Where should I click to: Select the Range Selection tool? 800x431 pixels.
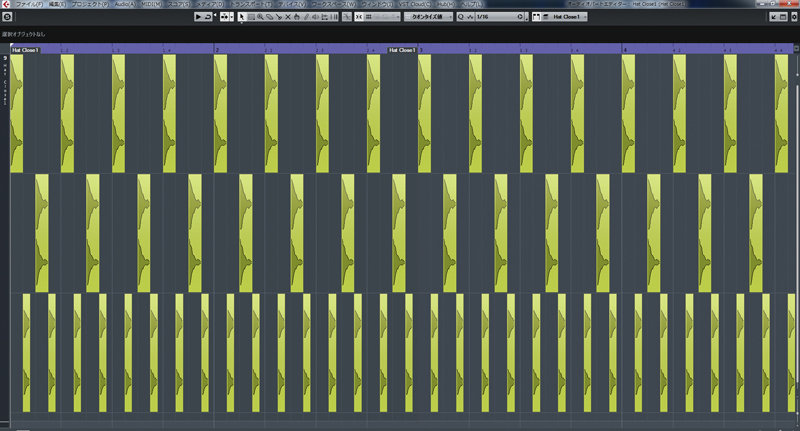250,17
